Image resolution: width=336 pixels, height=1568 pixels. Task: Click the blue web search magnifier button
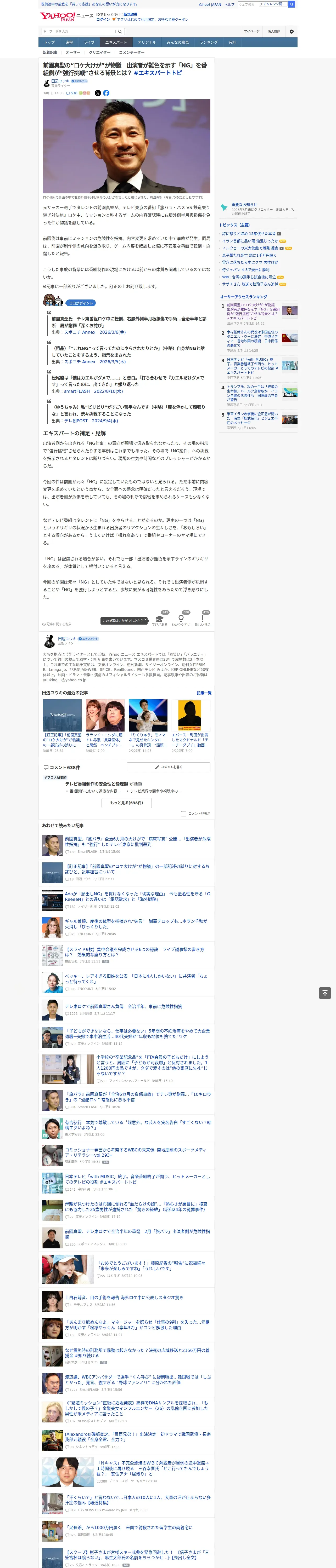pyautogui.click(x=292, y=4)
